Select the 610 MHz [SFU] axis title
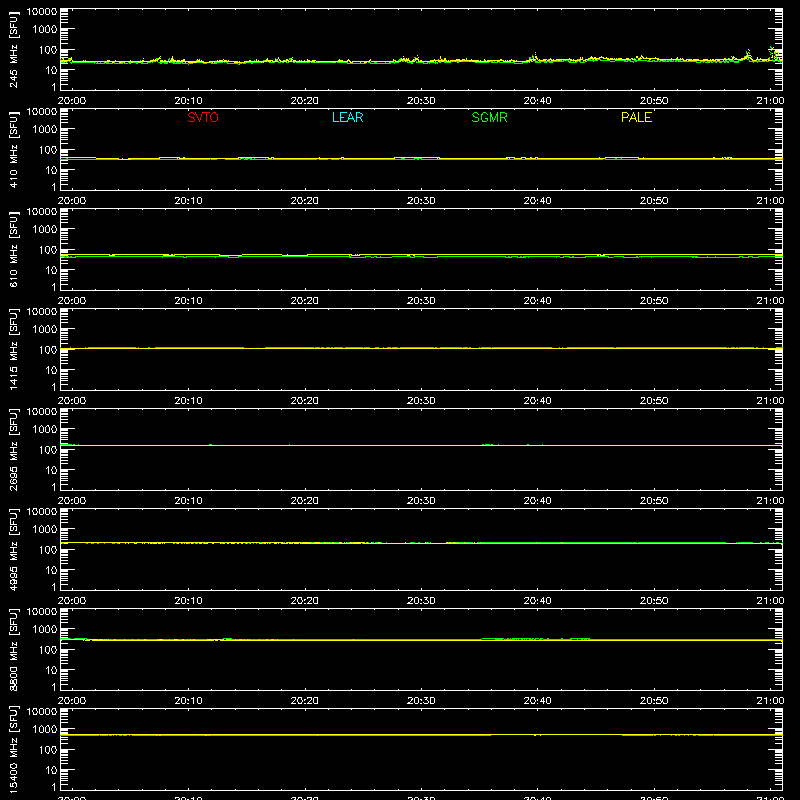The height and width of the screenshot is (800, 800). click(13, 249)
